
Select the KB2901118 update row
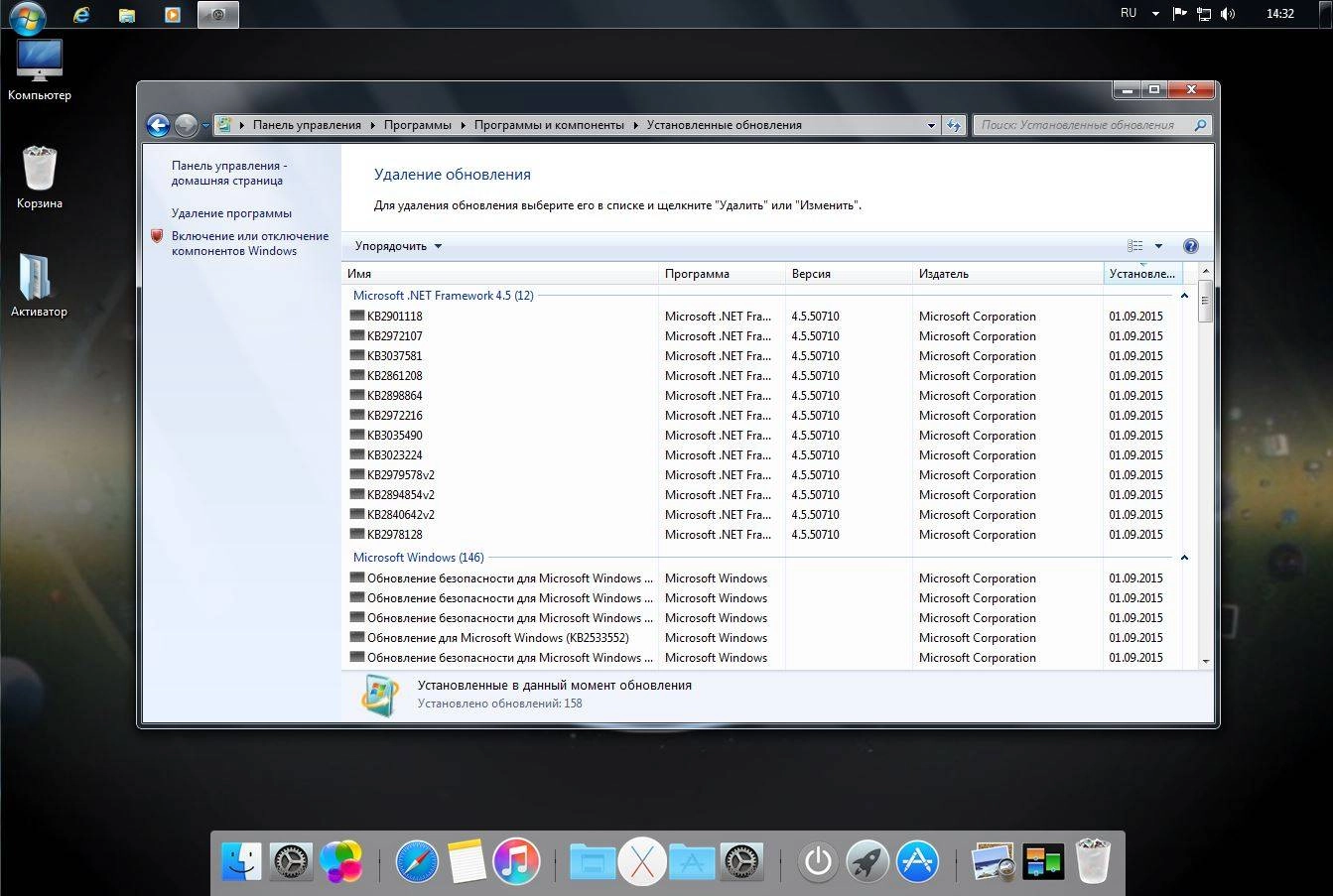click(761, 317)
